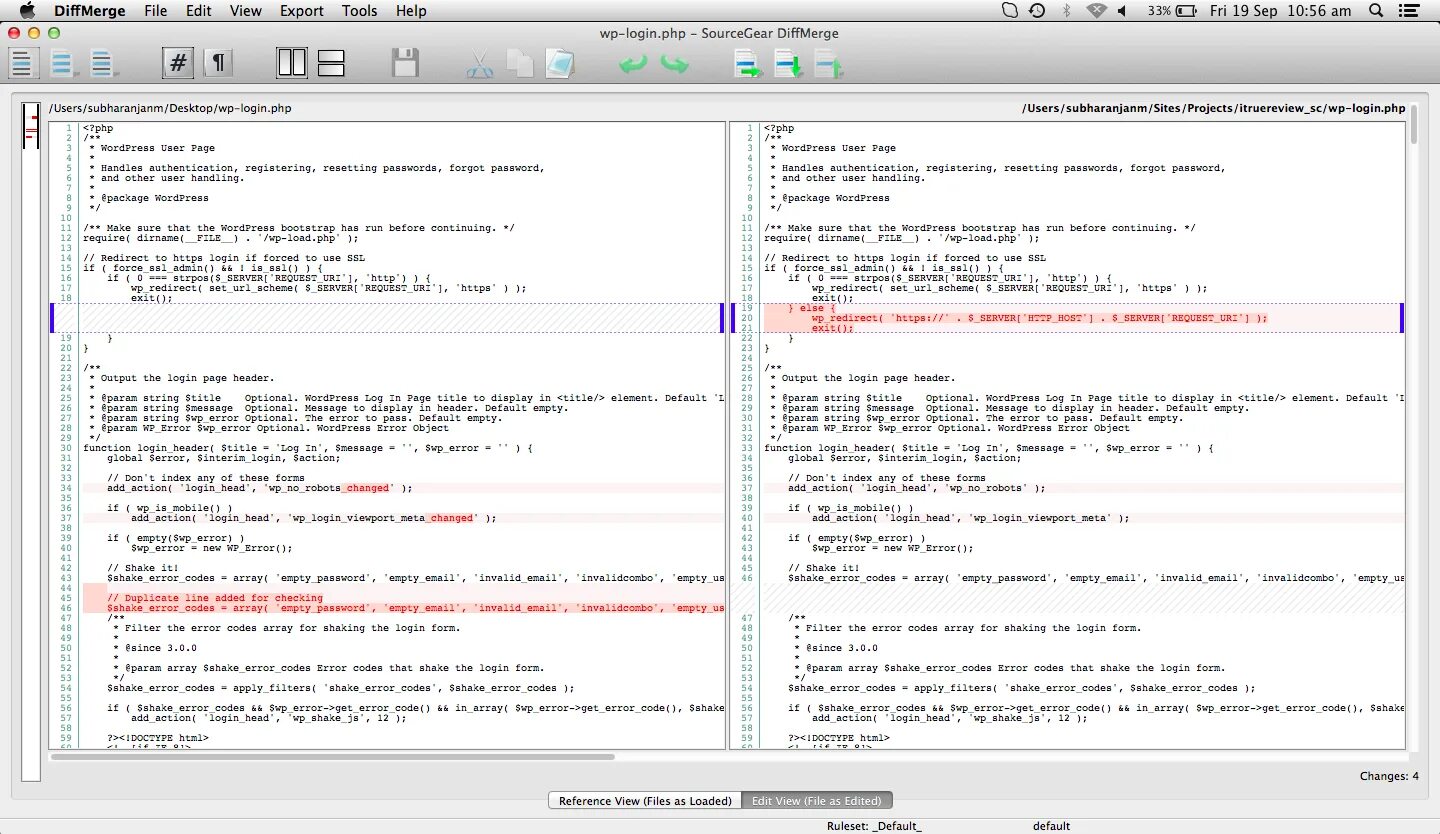Viewport: 1440px width, 834px height.
Task: Click the Paste toolbar icon
Action: (x=560, y=63)
